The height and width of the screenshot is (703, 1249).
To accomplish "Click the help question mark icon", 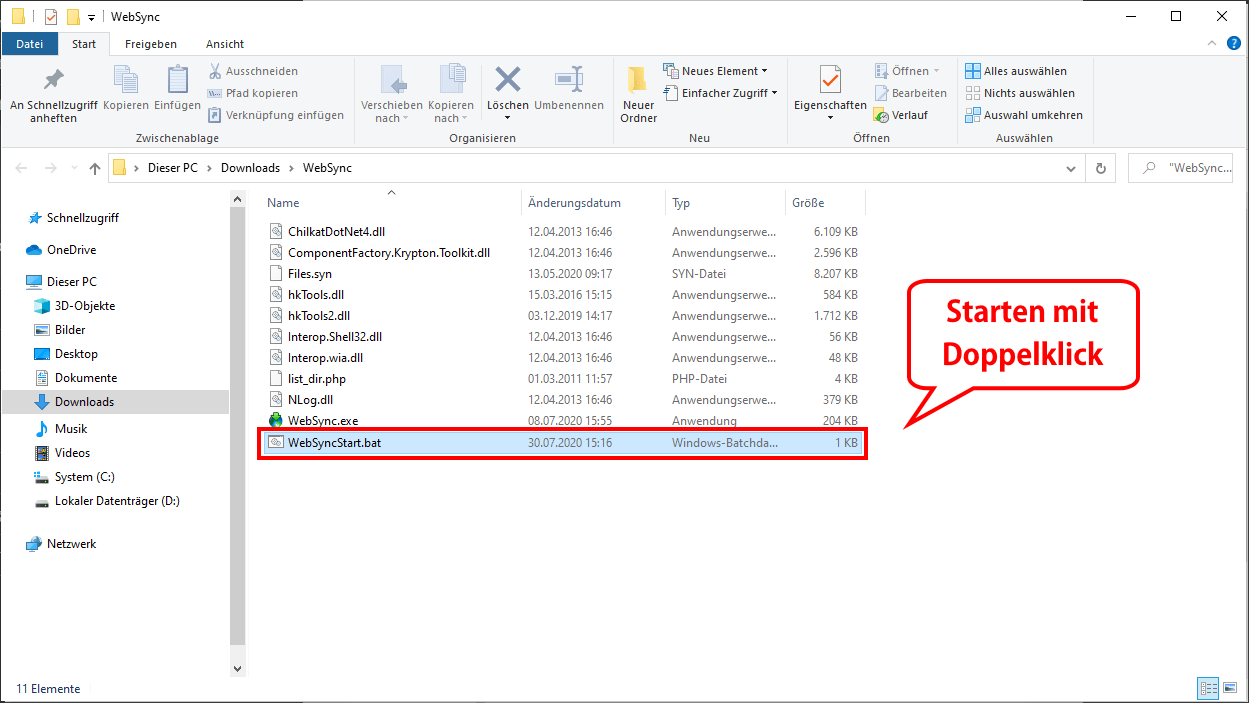I will [1234, 44].
